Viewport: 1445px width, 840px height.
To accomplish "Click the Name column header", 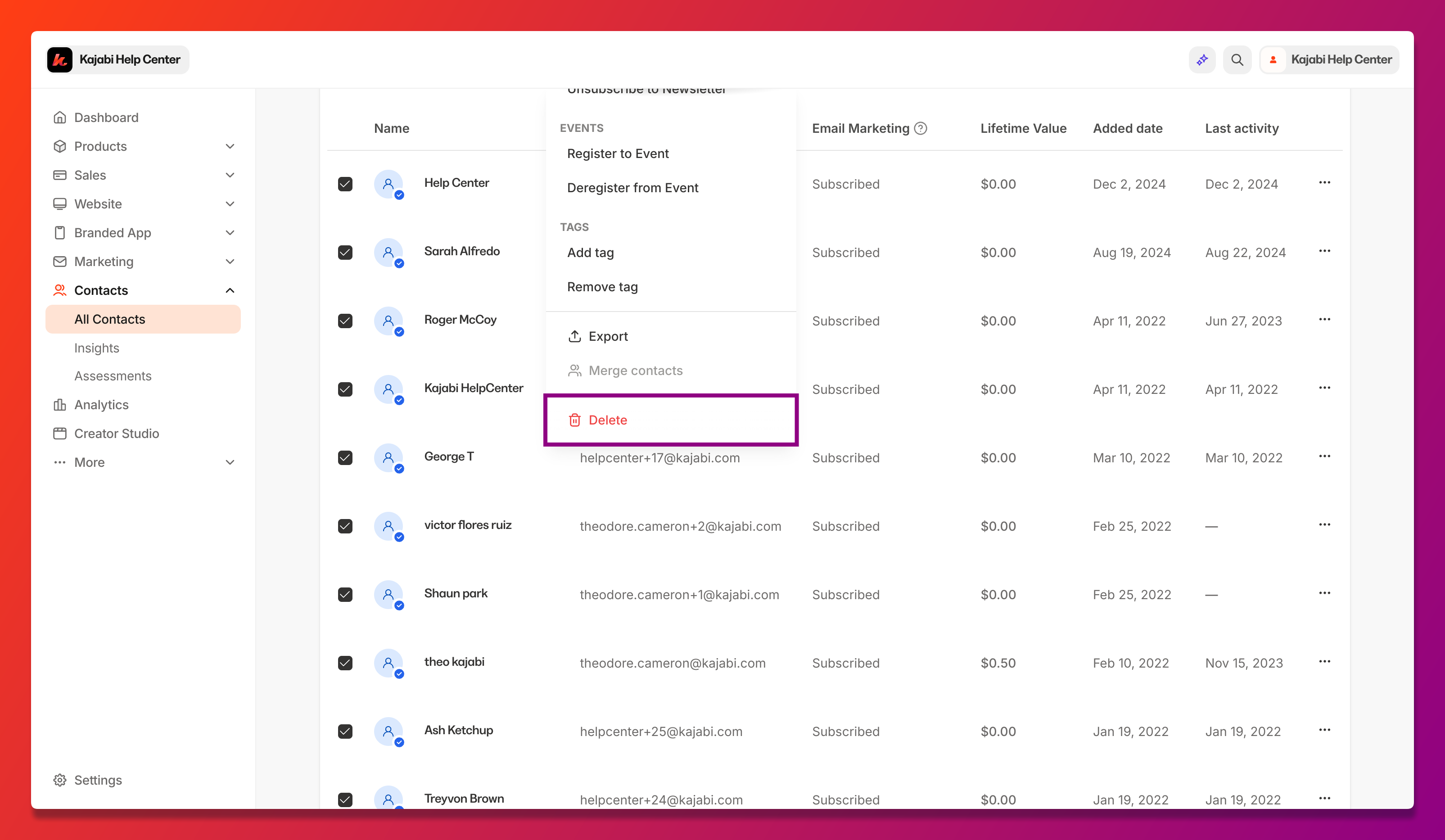I will (x=392, y=128).
